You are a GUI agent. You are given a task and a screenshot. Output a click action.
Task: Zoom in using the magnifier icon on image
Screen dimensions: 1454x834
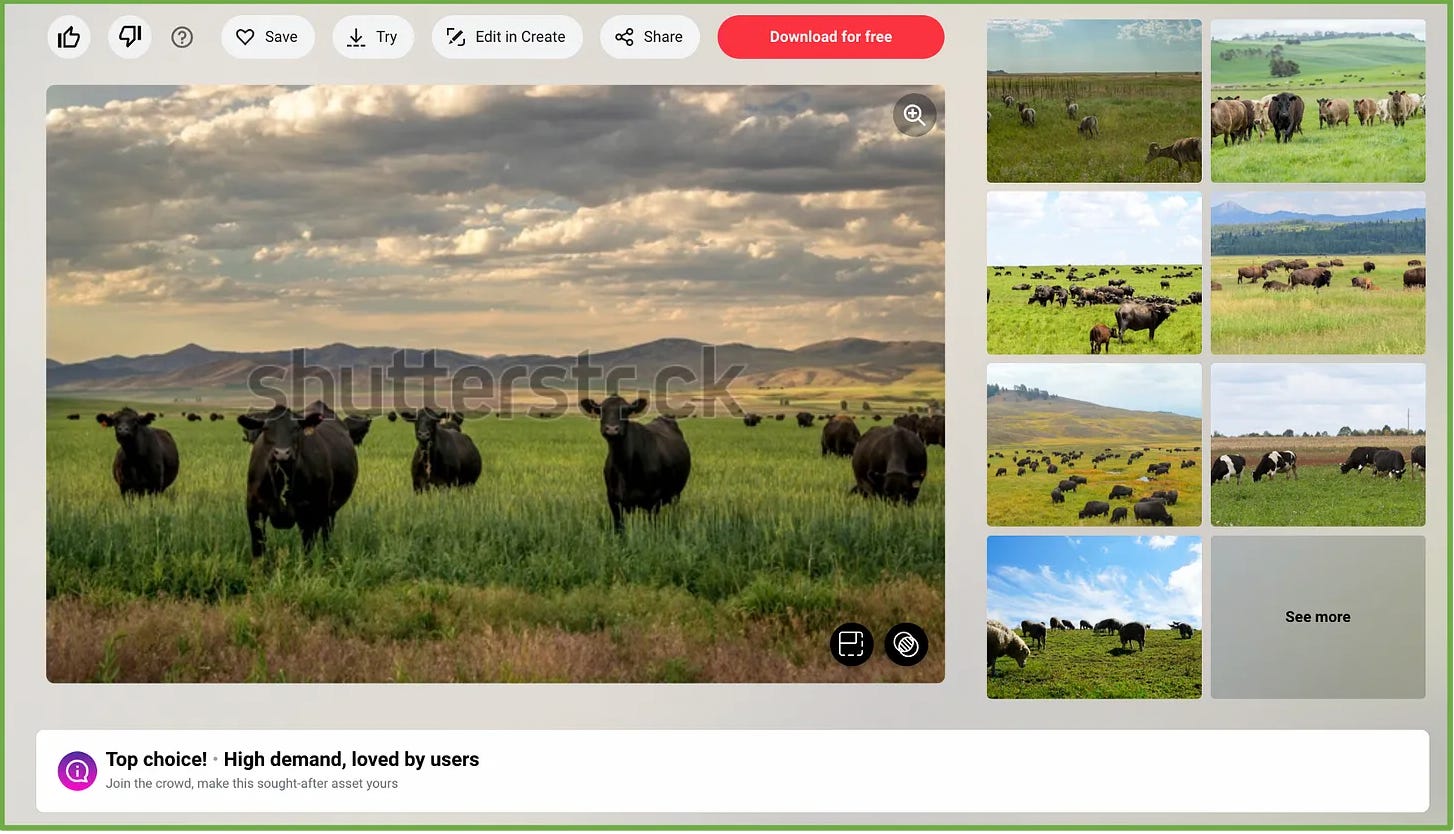(914, 115)
